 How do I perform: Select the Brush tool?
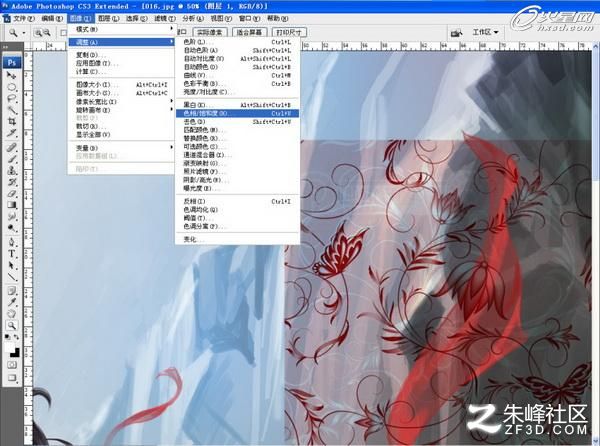[x=11, y=159]
